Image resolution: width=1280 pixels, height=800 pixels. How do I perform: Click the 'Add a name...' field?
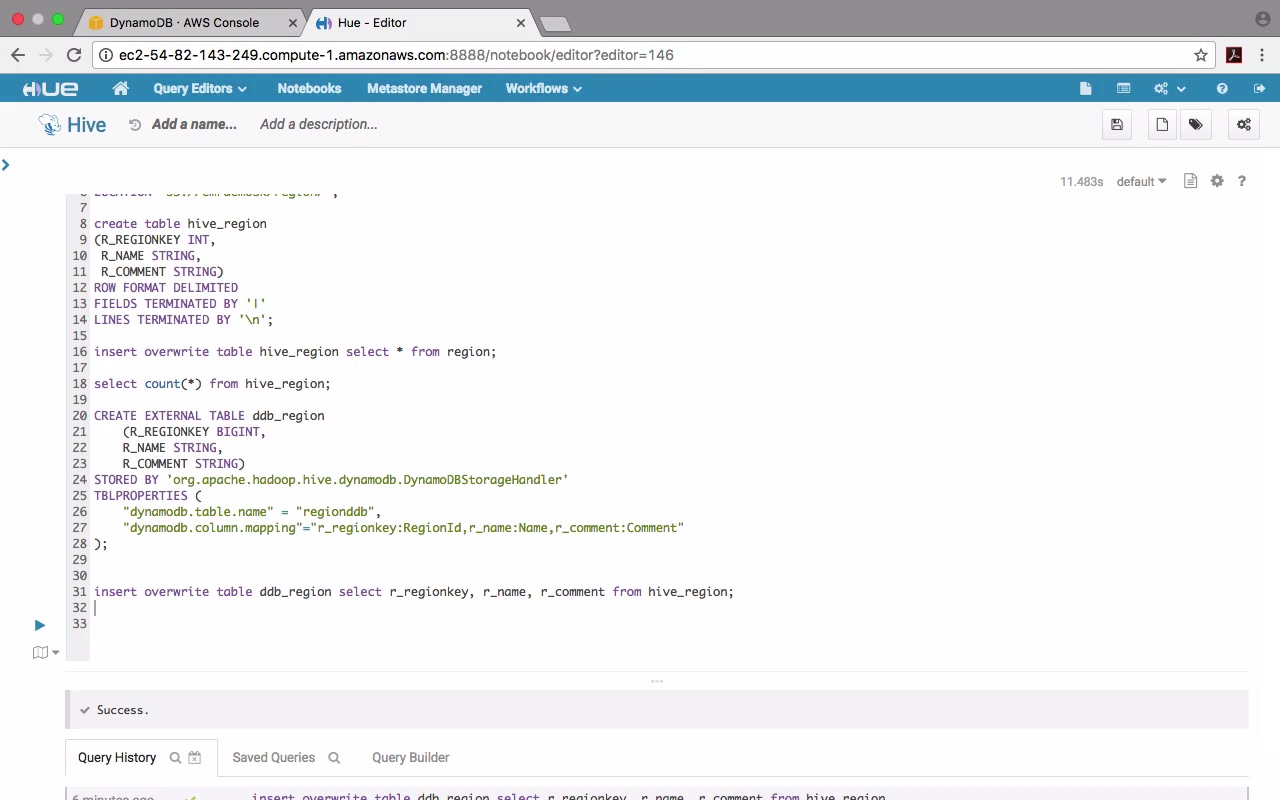(x=194, y=124)
